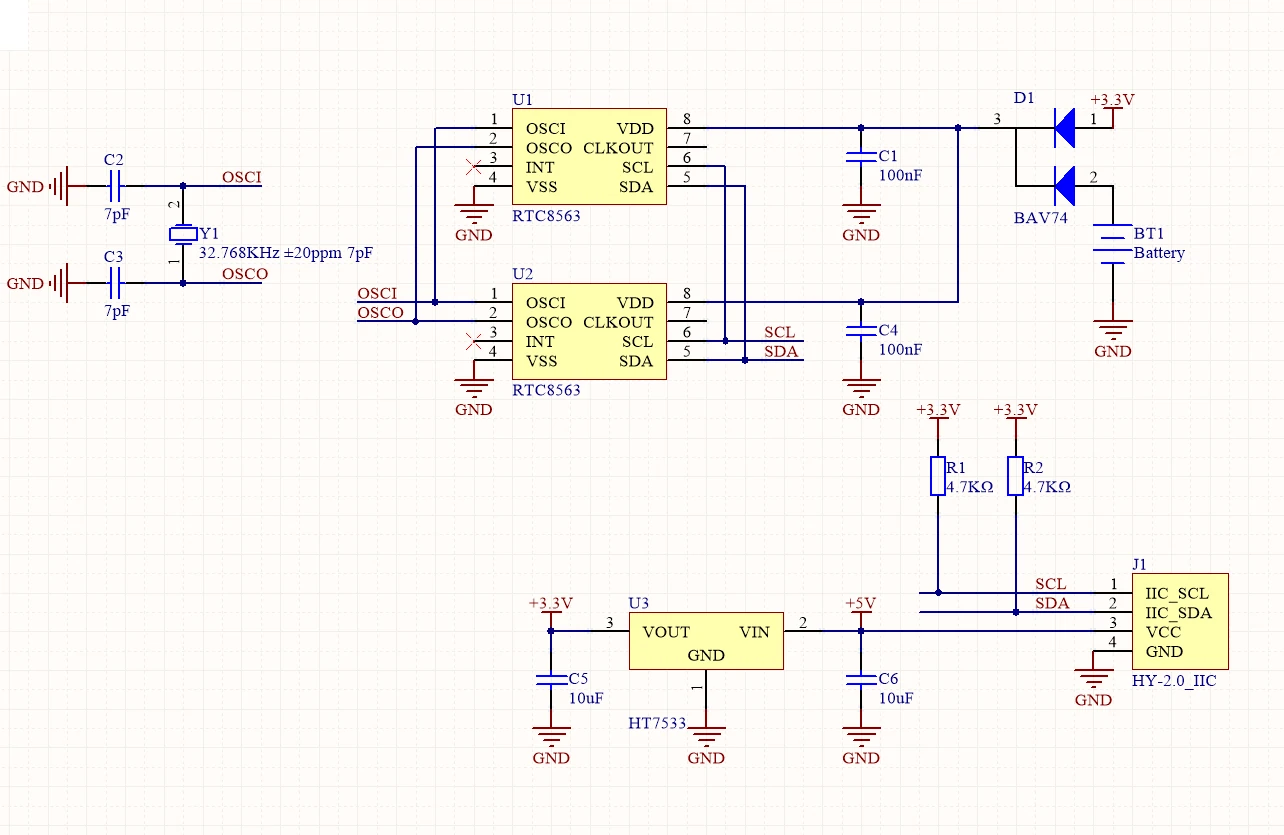Click the GND symbol below C6

click(x=861, y=746)
